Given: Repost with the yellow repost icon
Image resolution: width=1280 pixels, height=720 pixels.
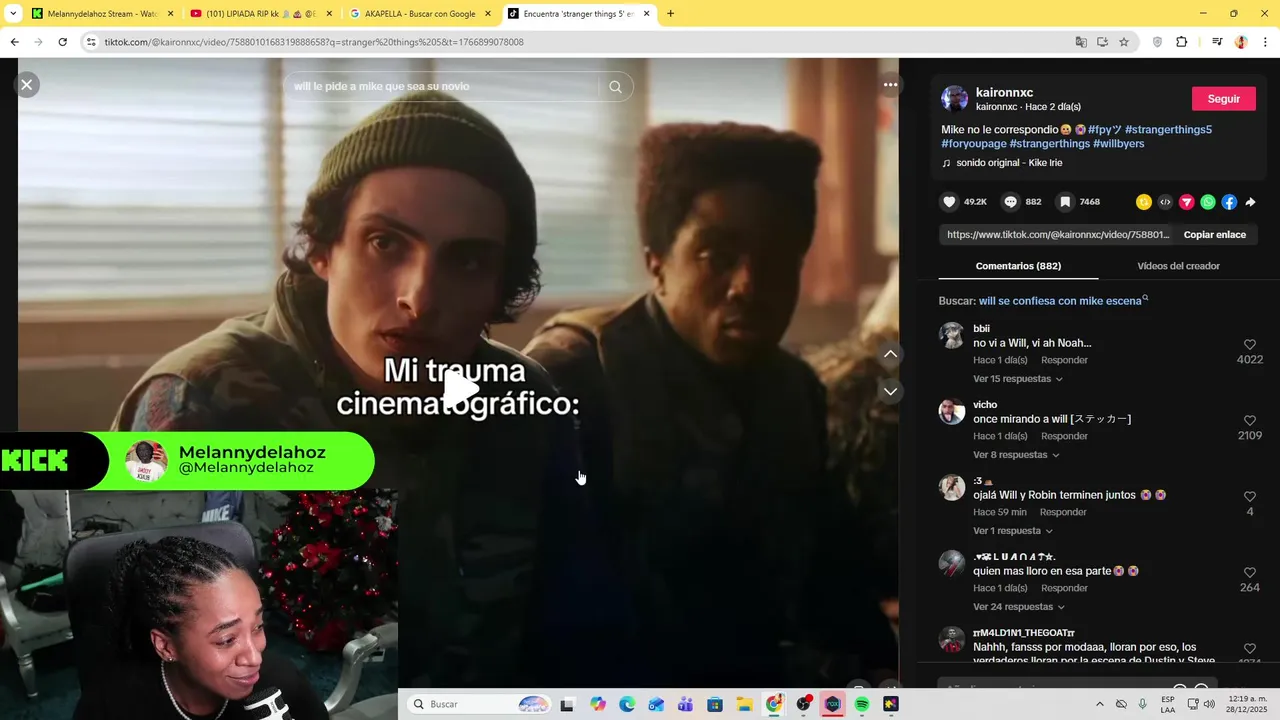Looking at the screenshot, I should tap(1144, 202).
